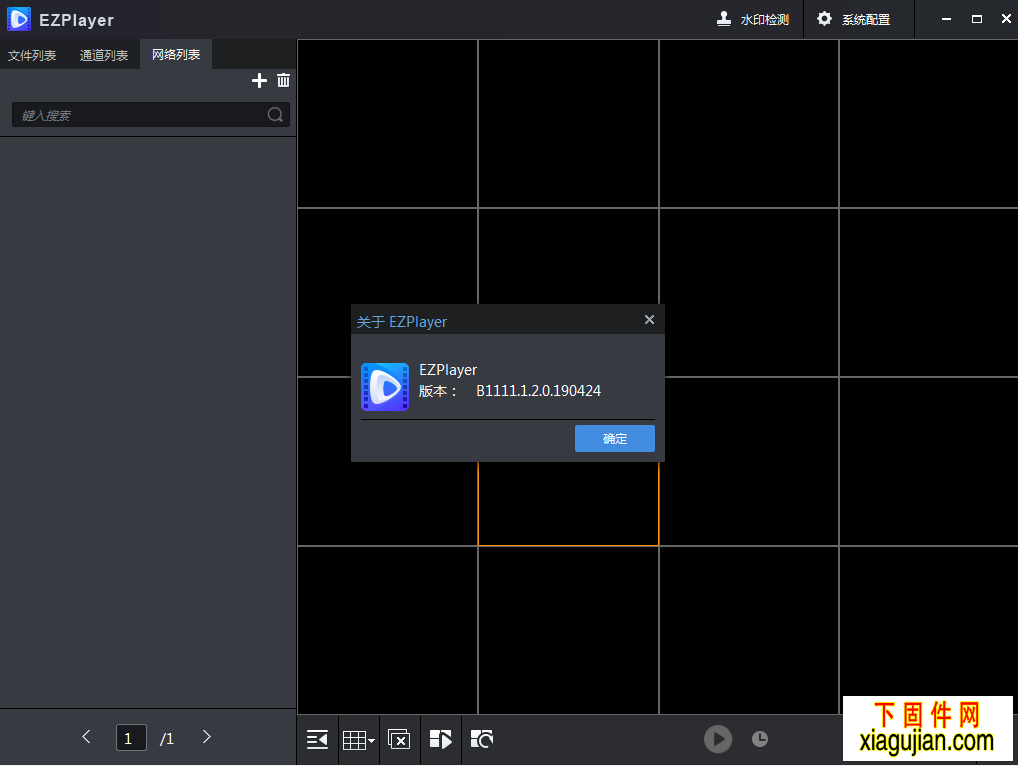
Task: Open 系统配置 system configuration
Action: (853, 19)
